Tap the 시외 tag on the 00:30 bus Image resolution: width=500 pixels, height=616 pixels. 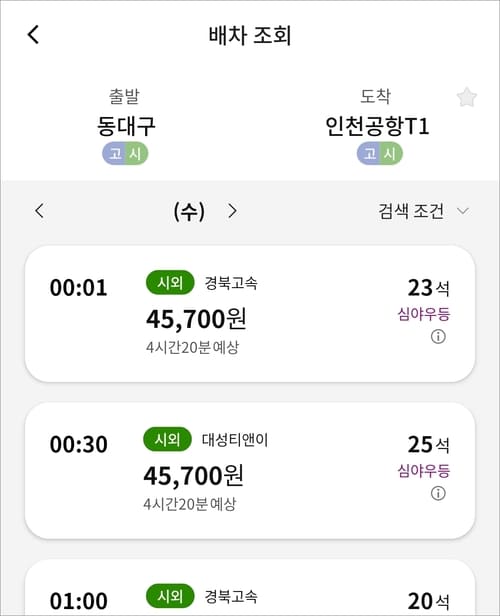point(167,439)
